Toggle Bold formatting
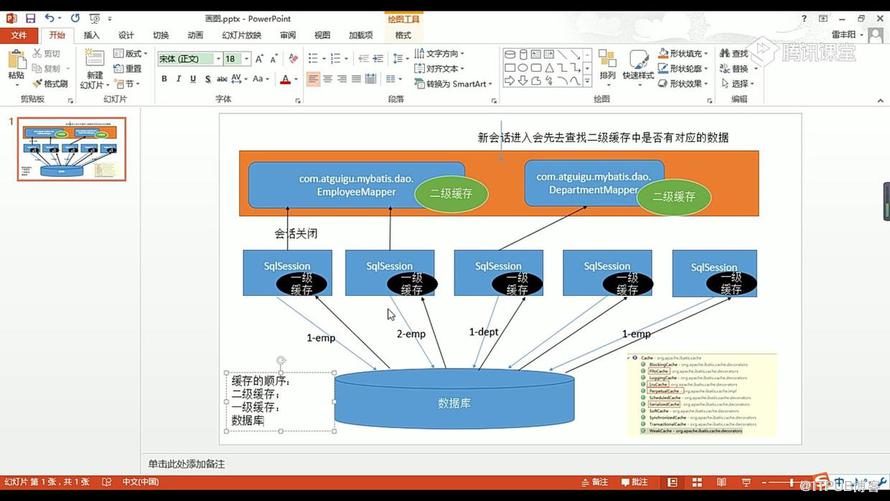 [x=164, y=79]
